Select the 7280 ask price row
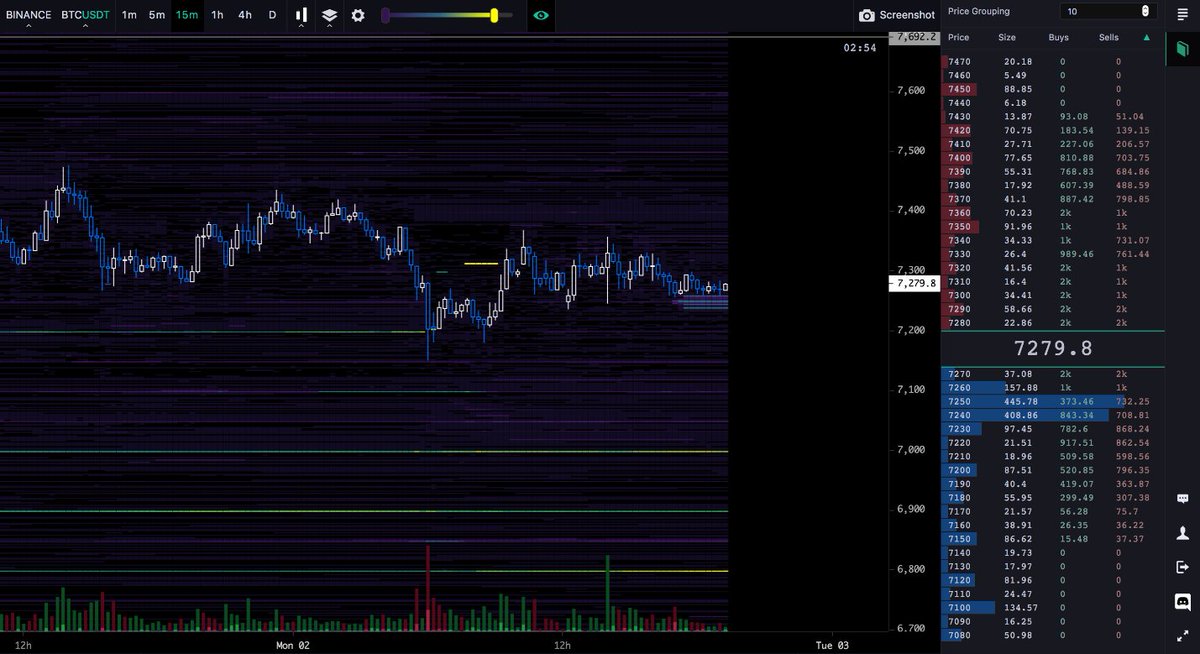Screen dimensions: 1200x654 click(x=1053, y=322)
